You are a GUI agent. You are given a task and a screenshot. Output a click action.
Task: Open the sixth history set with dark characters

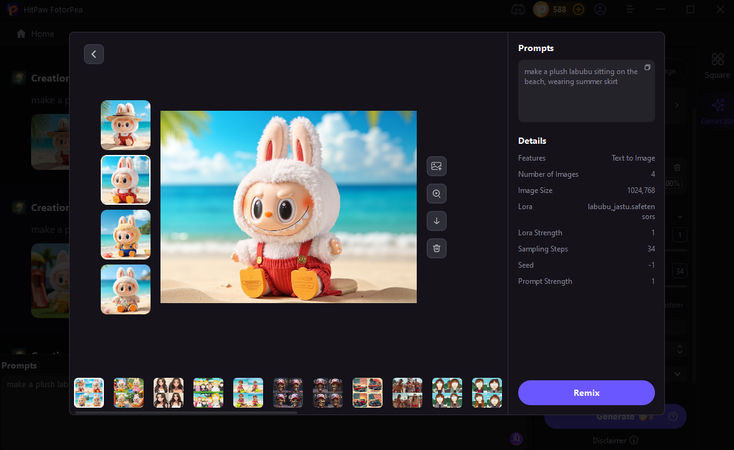coord(288,392)
